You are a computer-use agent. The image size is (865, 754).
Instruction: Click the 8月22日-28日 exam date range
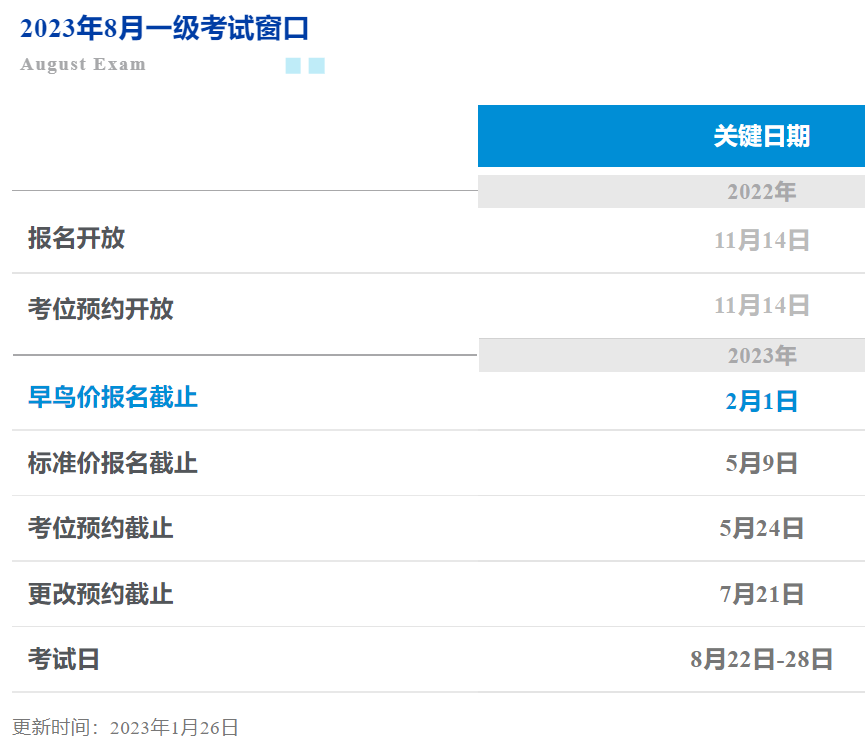(761, 660)
